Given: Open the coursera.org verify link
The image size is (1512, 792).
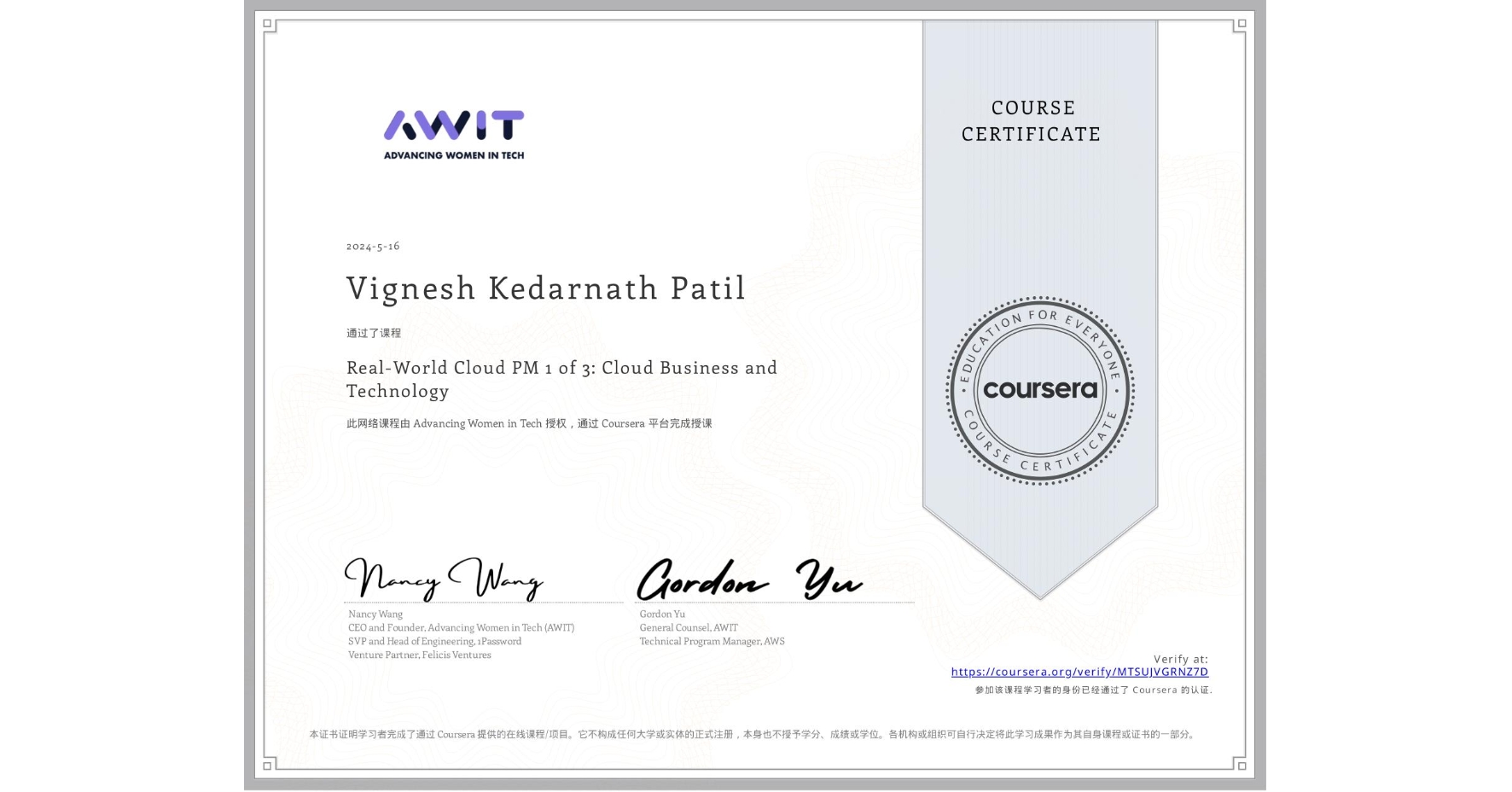Looking at the screenshot, I should 1079,672.
